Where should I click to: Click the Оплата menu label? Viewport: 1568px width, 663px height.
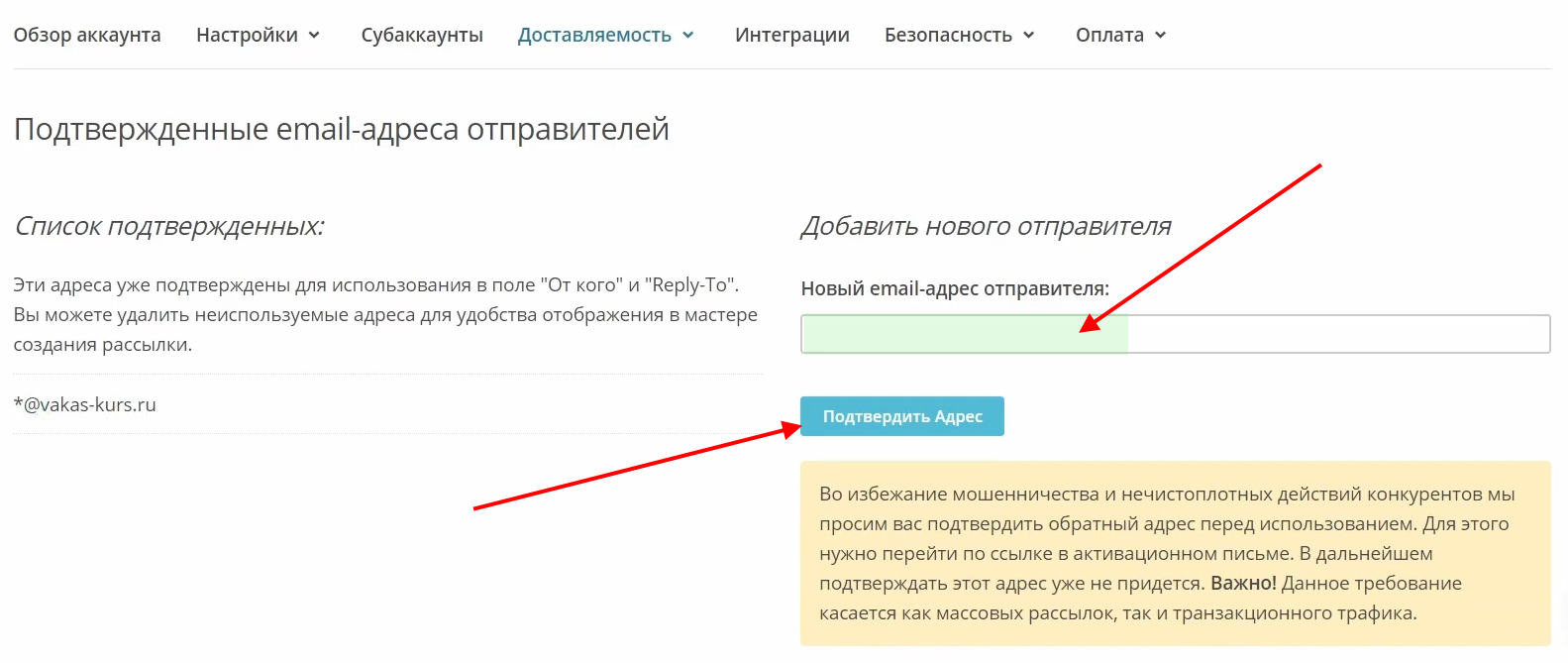tap(1109, 35)
